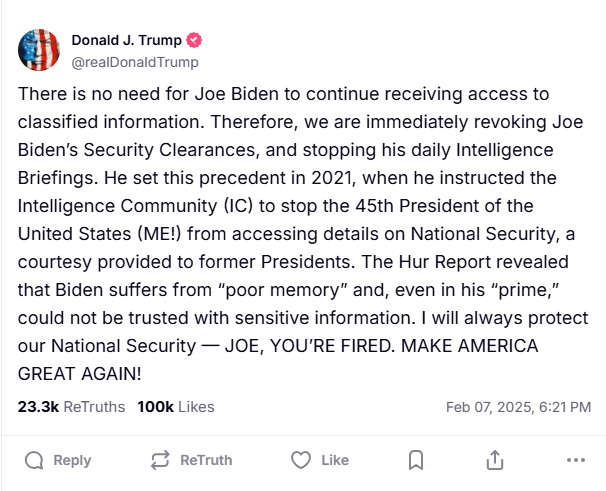Click the Donald J. Trump display name
The image size is (606, 491).
128,41
